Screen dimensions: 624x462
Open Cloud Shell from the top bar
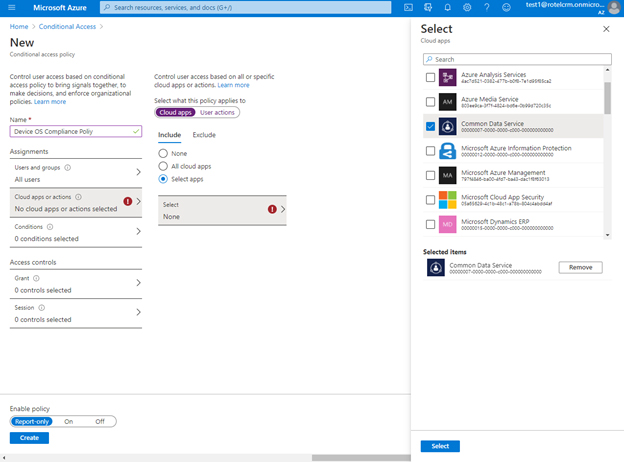(x=408, y=8)
